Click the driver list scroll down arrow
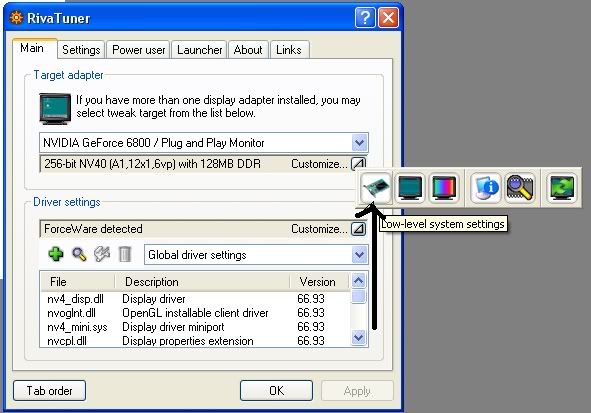The image size is (591, 413). point(358,337)
